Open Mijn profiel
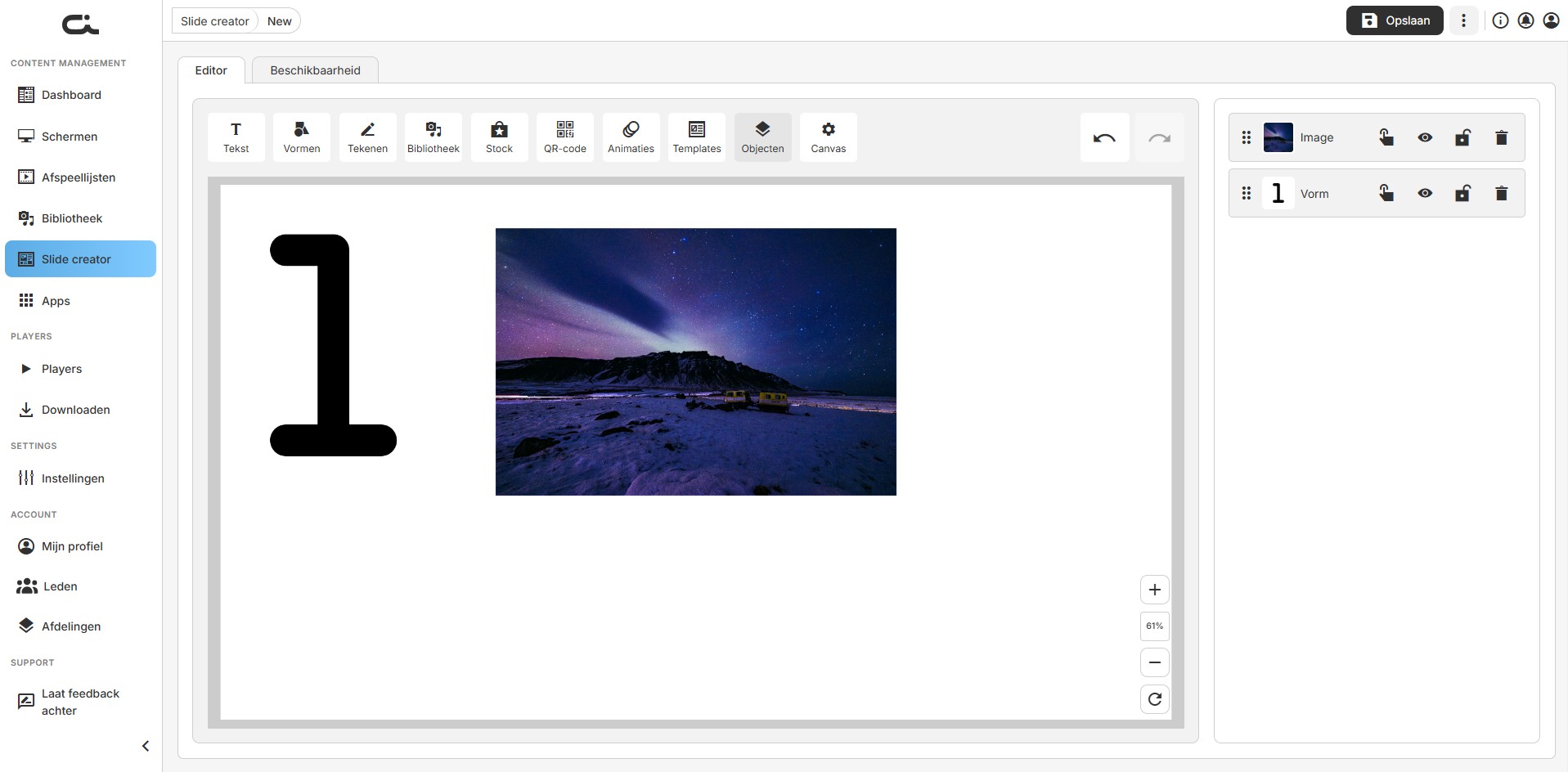The image size is (1568, 772). tap(80, 546)
